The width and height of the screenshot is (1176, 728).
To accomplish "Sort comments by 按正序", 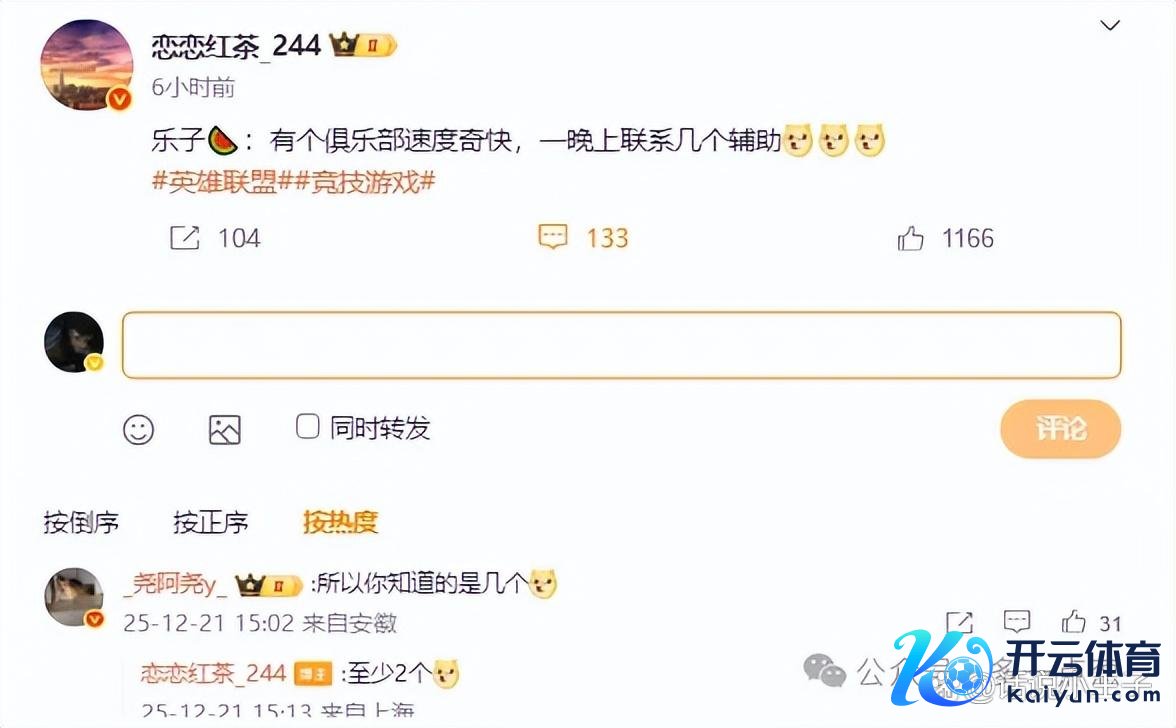I will (x=211, y=522).
